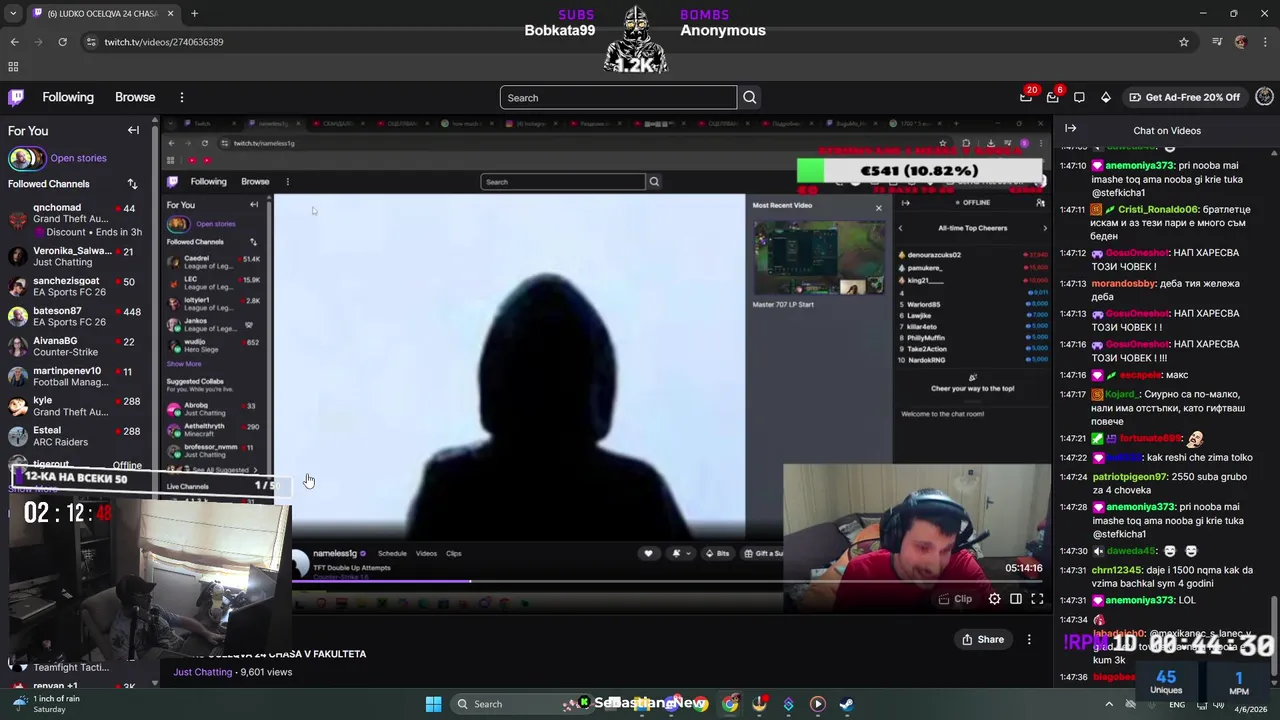Open stories link in sidebar
The width and height of the screenshot is (1280, 720).
pos(78,158)
